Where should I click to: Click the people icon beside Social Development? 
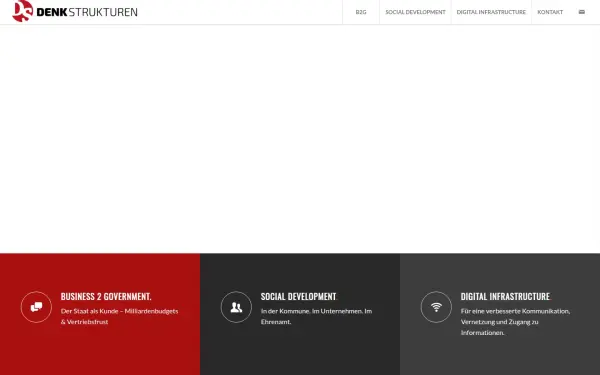pyautogui.click(x=236, y=307)
